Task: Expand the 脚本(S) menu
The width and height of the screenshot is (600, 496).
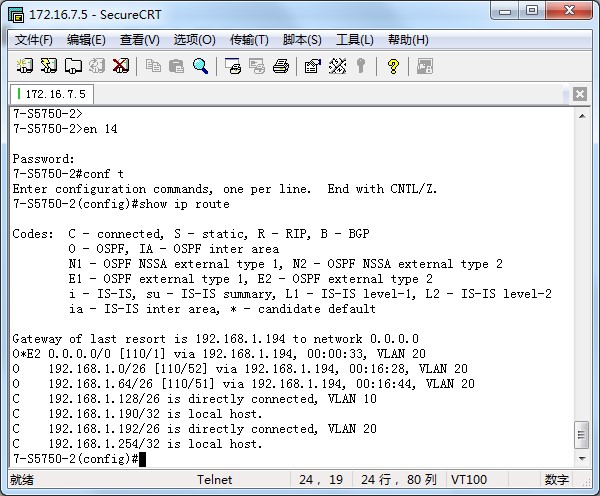Action: [302, 40]
